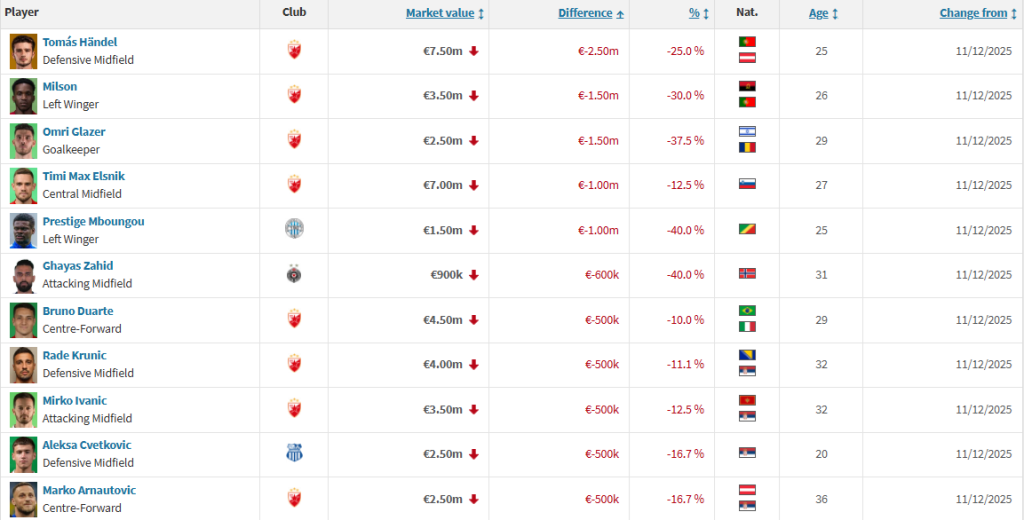Sort table by Market value column
This screenshot has height=520, width=1024.
[440, 13]
